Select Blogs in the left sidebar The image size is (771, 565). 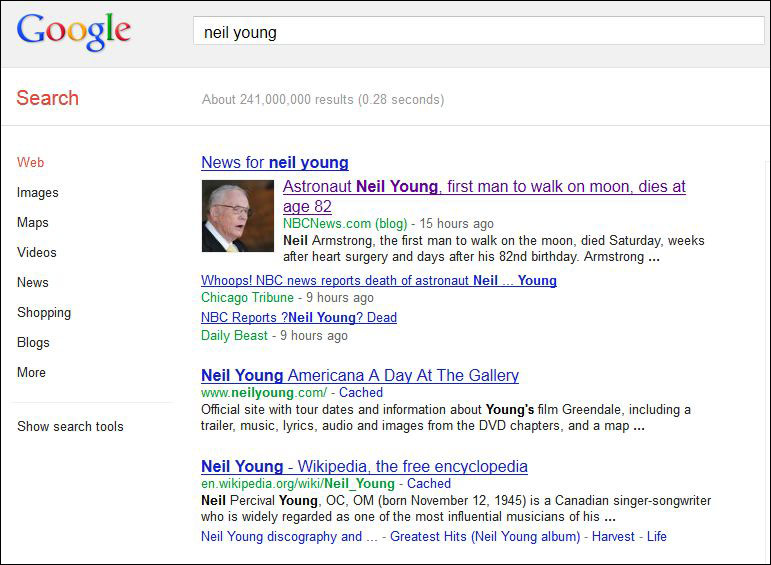(x=33, y=342)
